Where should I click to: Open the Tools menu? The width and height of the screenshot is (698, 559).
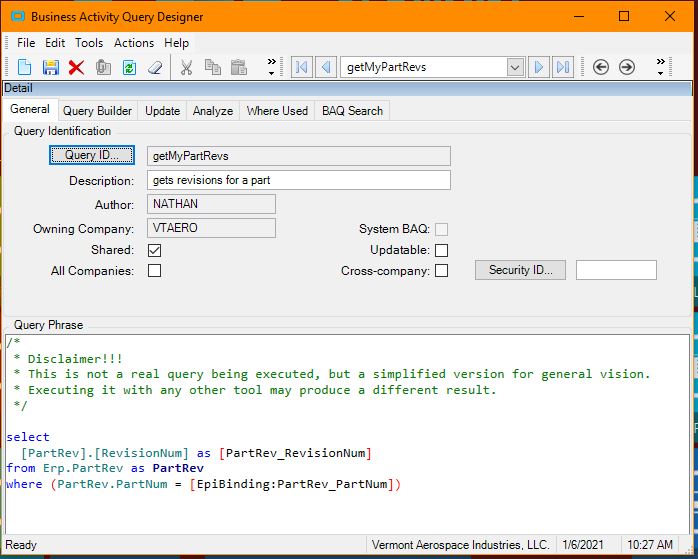[89, 43]
